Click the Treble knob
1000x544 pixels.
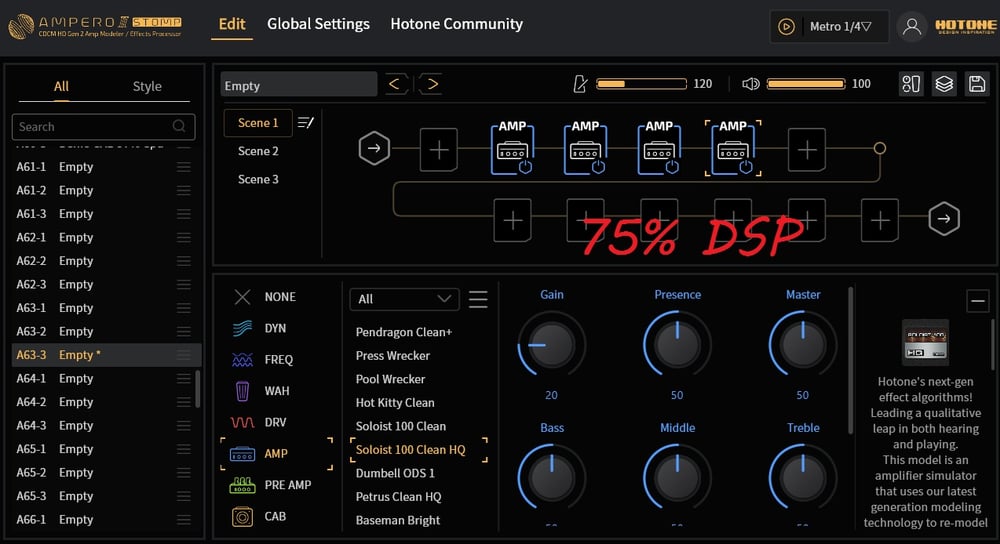pyautogui.click(x=802, y=477)
